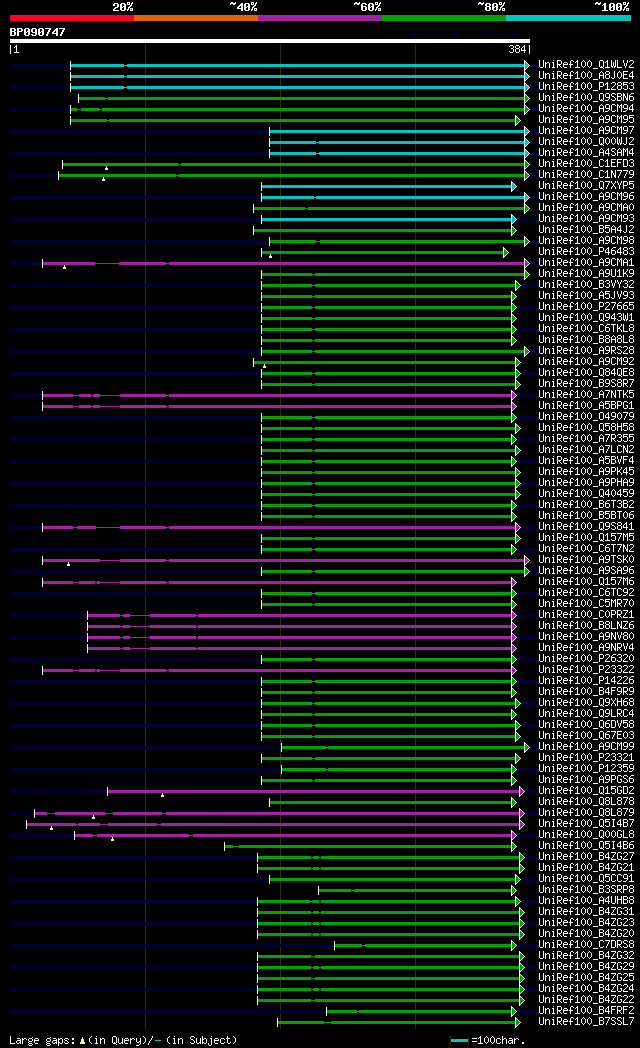Click label UniRef100_C6T7N2
Image resolution: width=640 pixels, height=1048 pixels.
586,549
